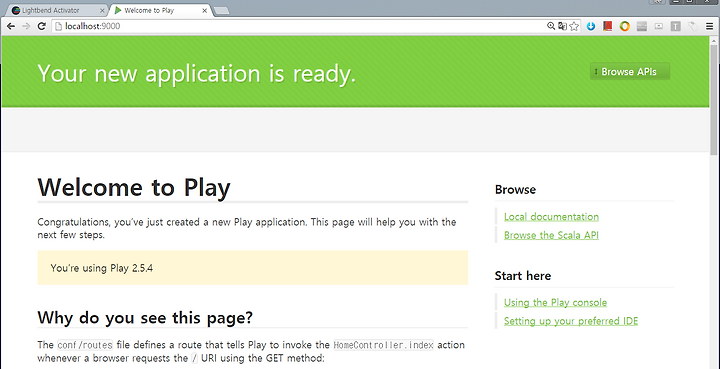Click the gray striped extension icon

pyautogui.click(x=641, y=27)
